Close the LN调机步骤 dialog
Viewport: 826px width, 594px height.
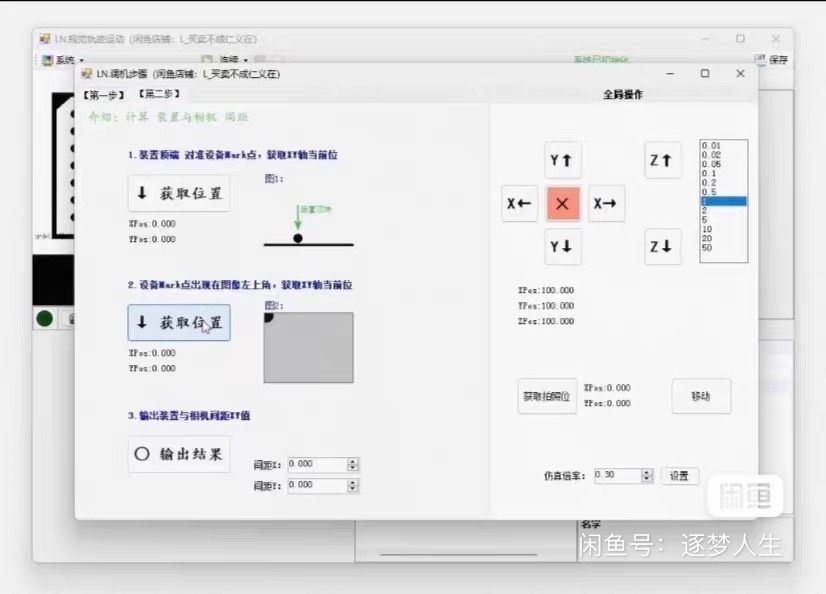[x=740, y=74]
